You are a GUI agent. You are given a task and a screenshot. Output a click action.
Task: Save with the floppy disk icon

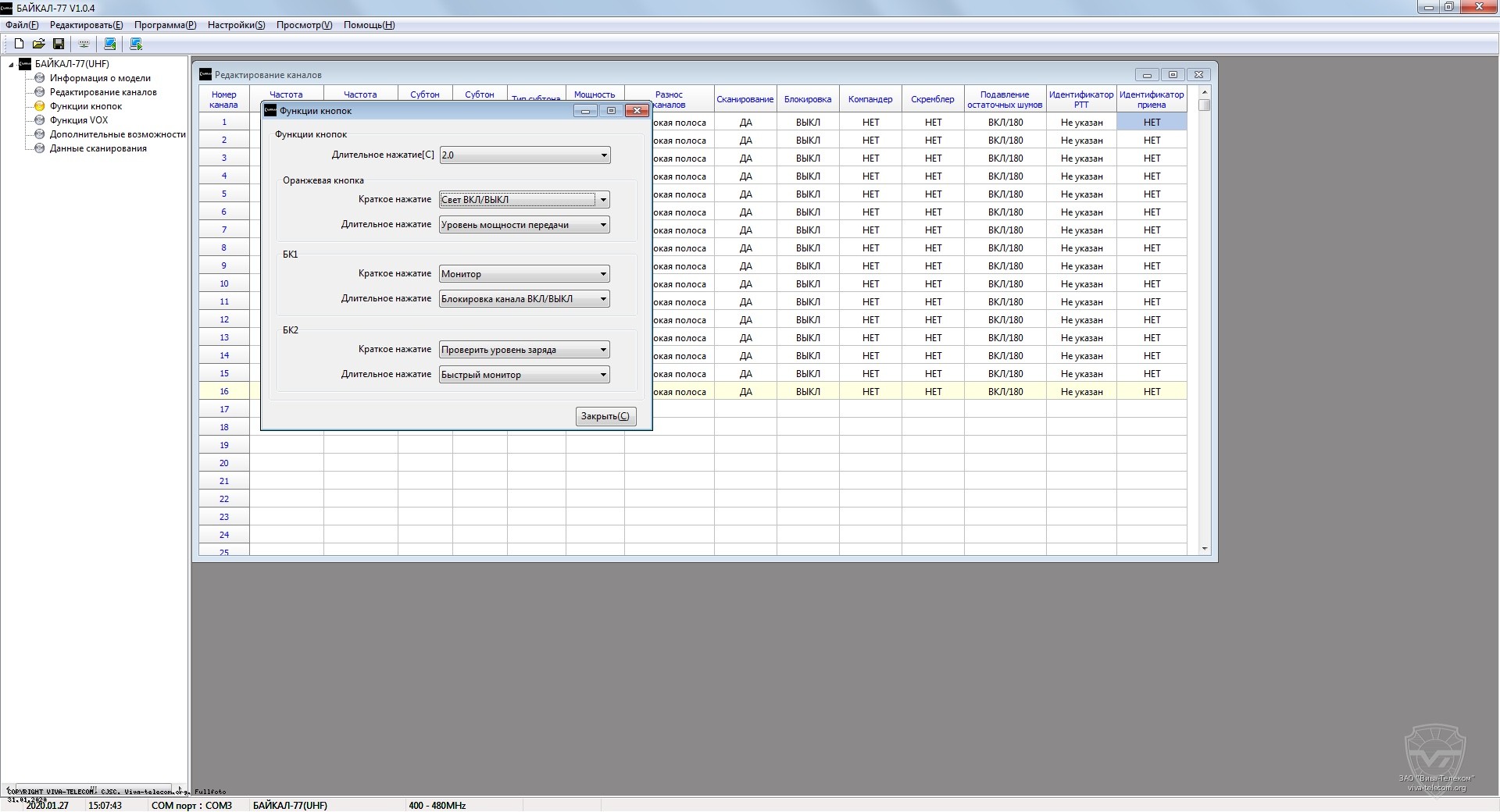[x=59, y=44]
